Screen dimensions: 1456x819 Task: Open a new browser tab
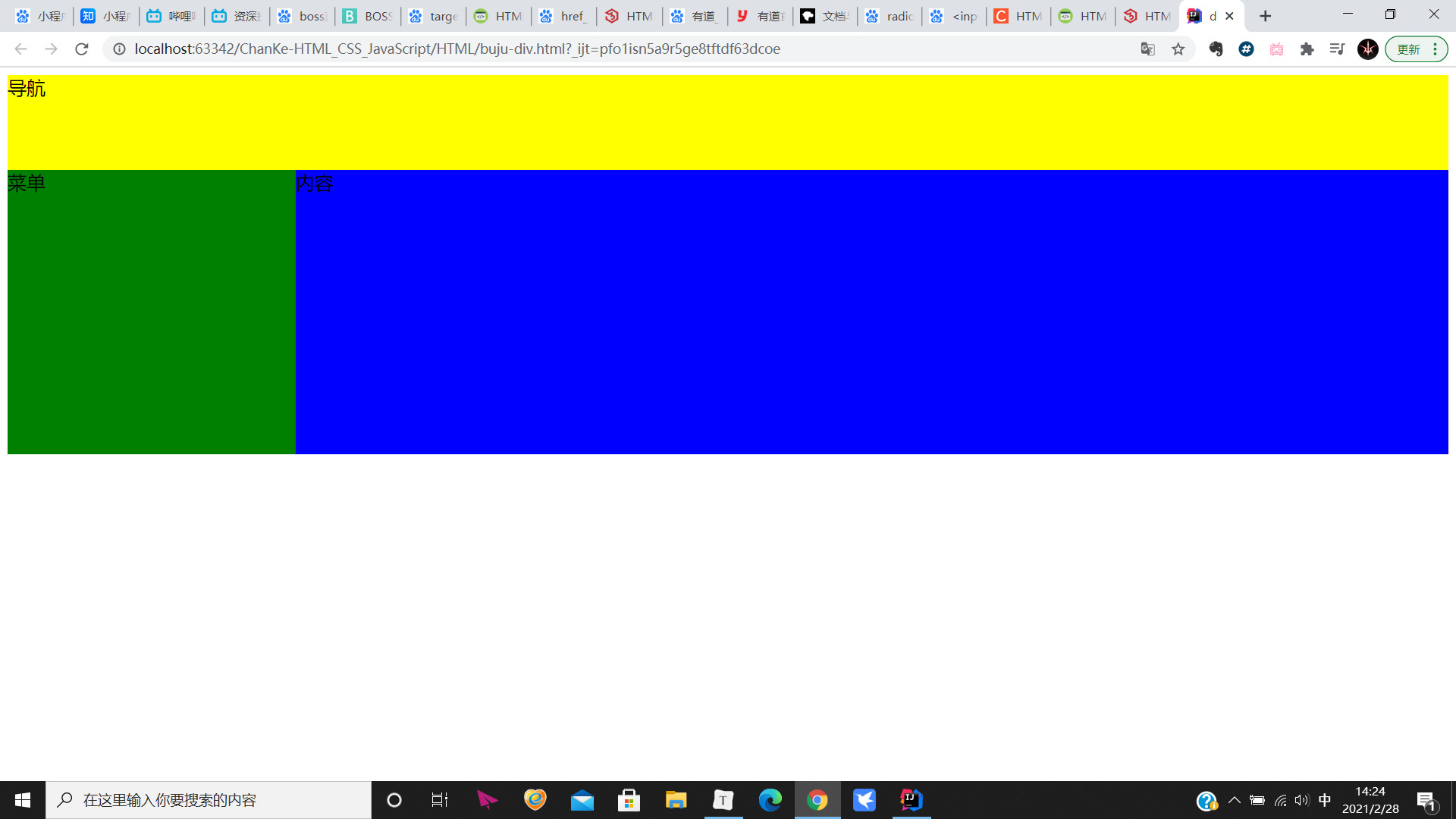(x=1265, y=16)
